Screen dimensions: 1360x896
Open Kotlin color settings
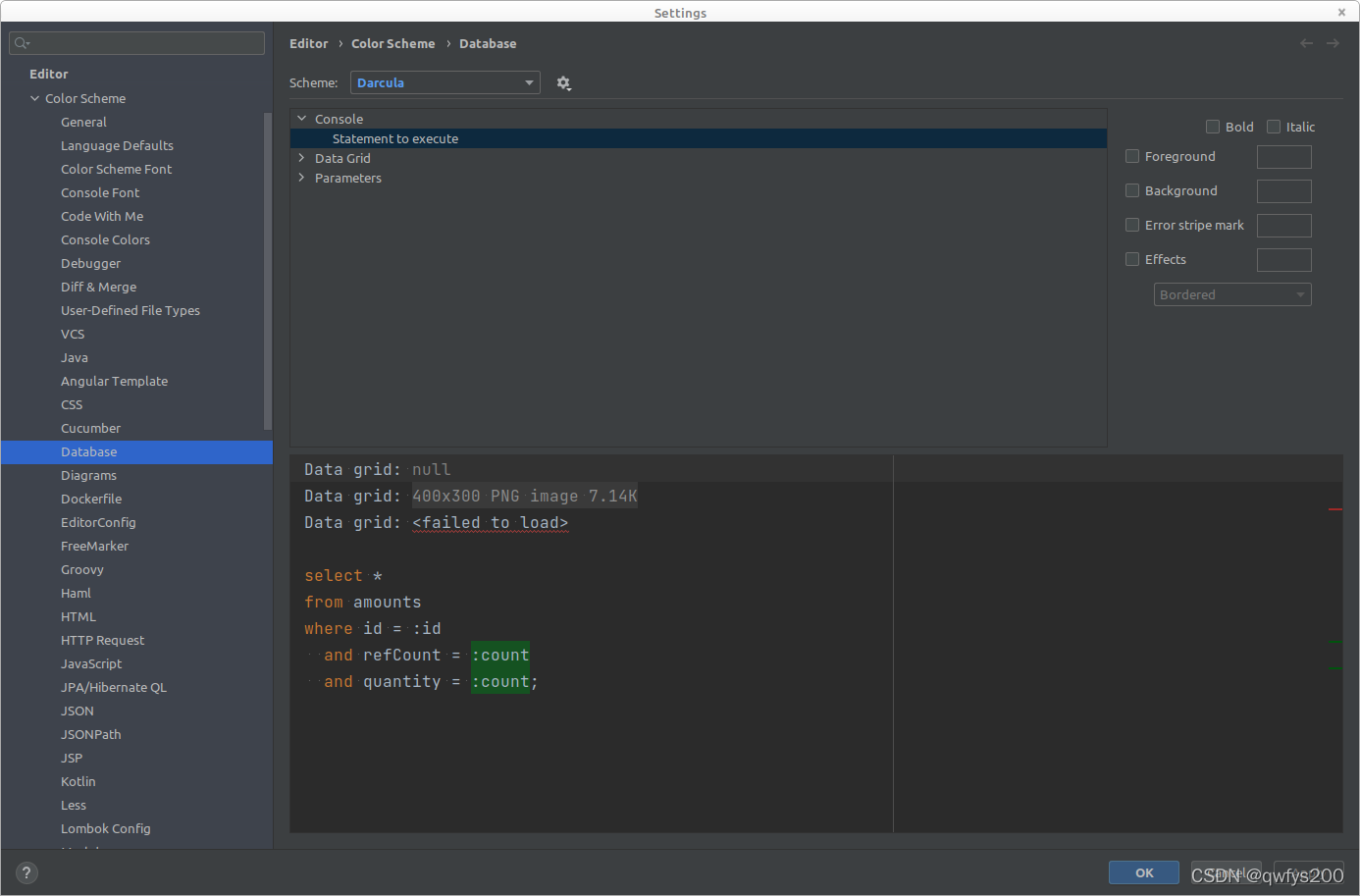point(78,781)
